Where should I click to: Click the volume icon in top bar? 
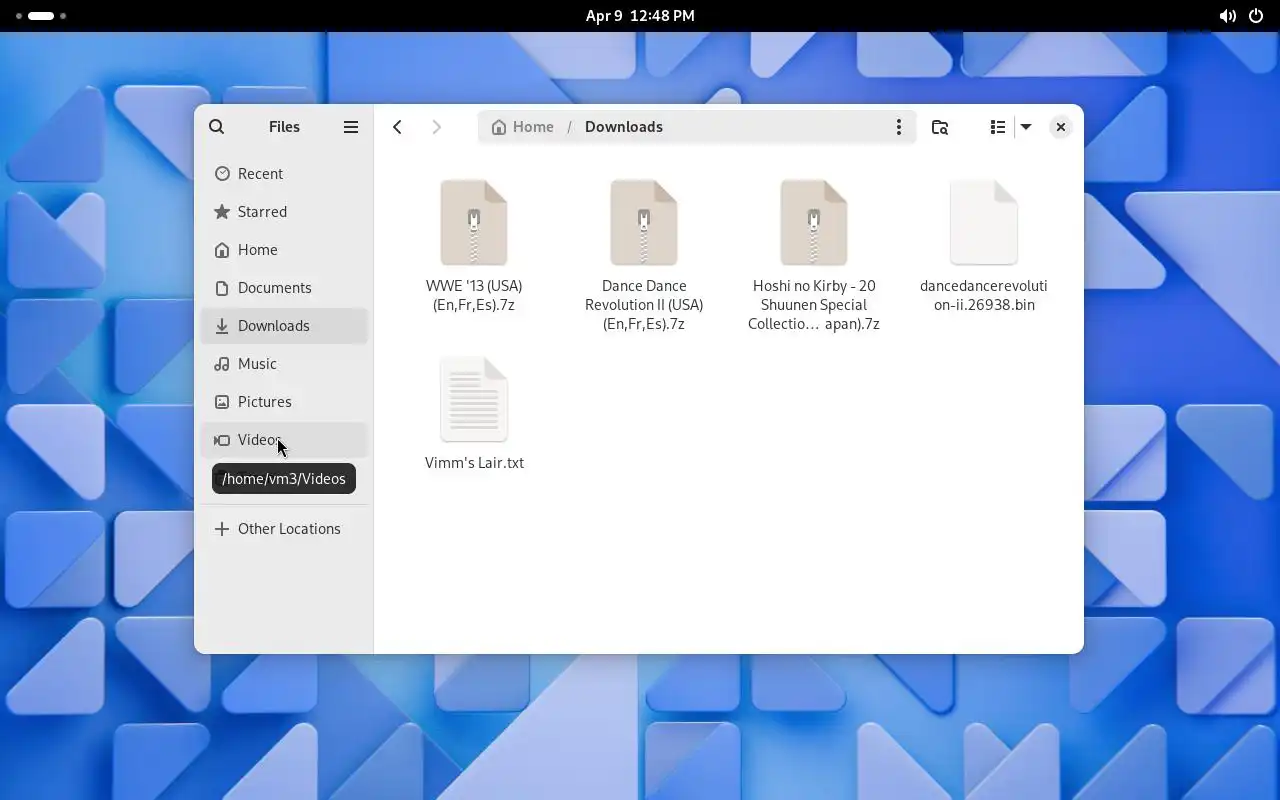point(1227,16)
